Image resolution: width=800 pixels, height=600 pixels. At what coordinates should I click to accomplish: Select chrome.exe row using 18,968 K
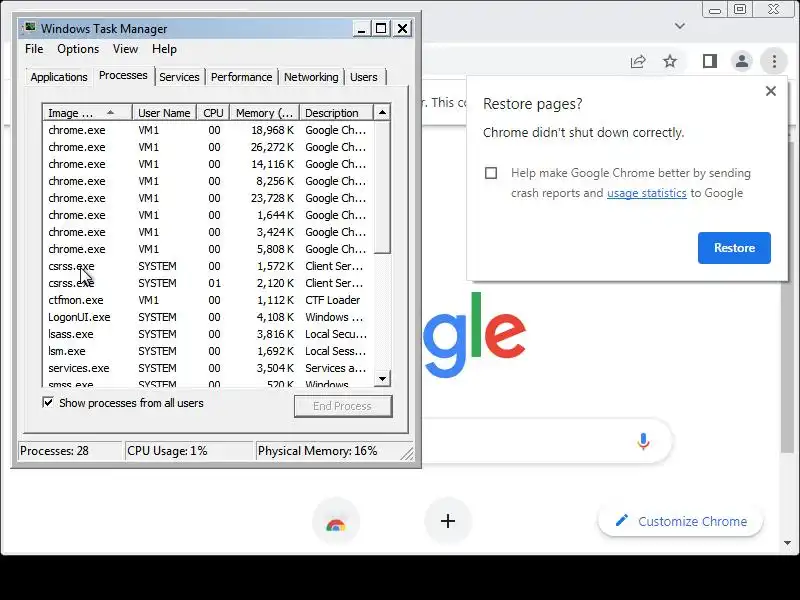(208, 130)
